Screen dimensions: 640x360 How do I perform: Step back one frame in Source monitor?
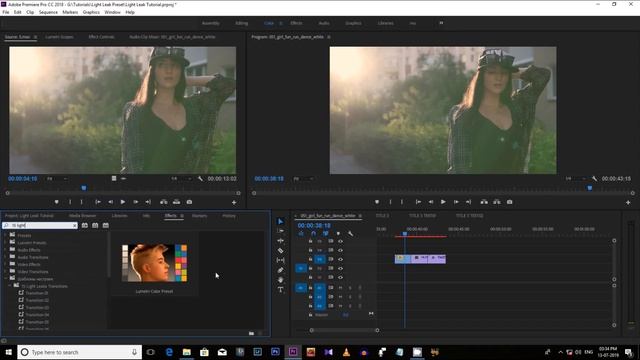pyautogui.click(x=111, y=202)
